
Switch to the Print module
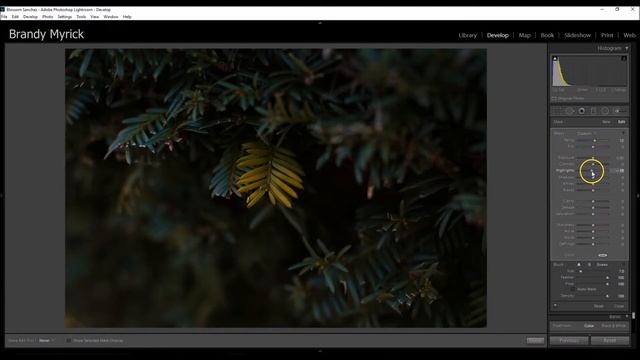pos(607,35)
